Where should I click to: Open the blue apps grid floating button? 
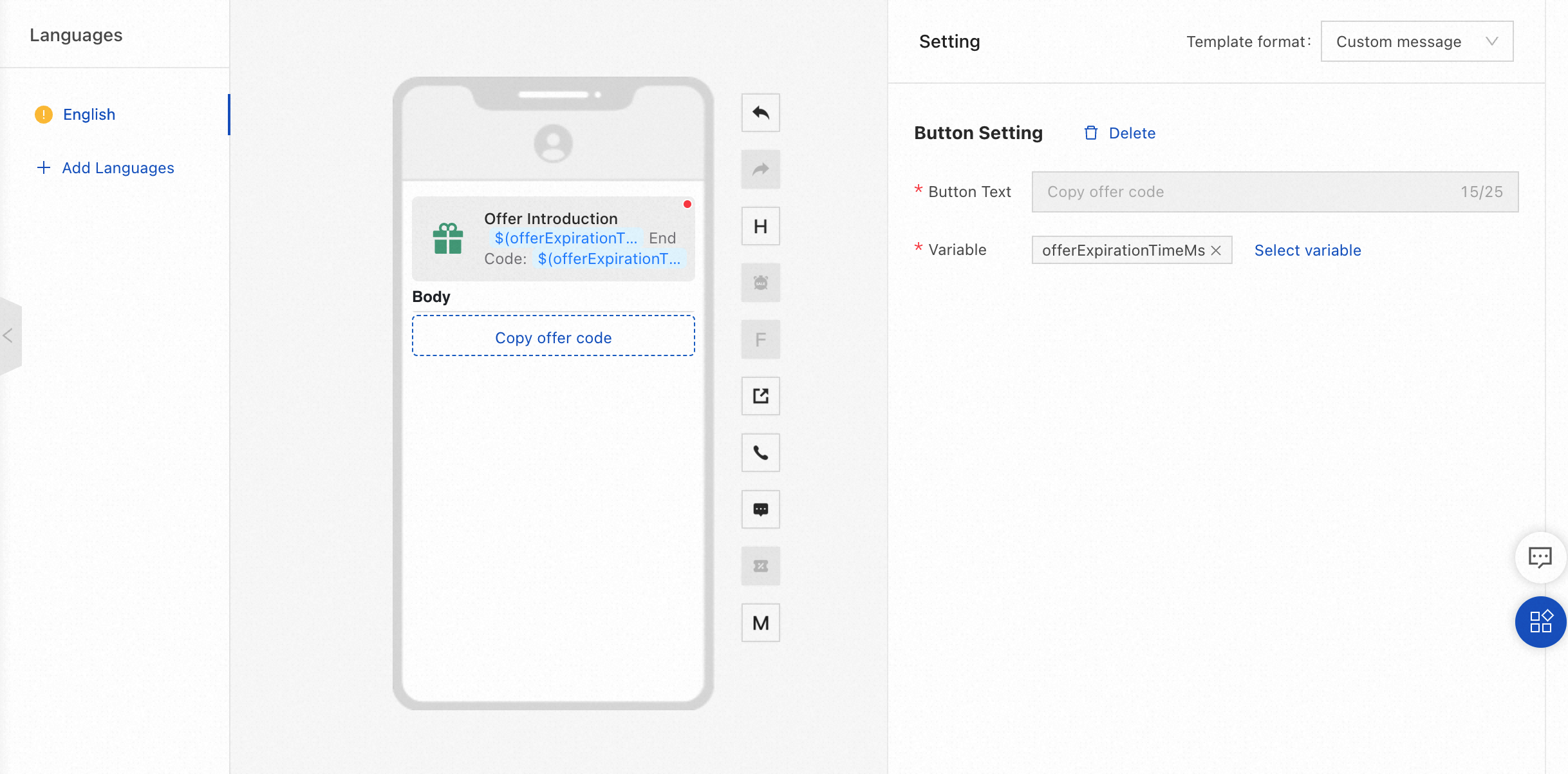pos(1540,622)
